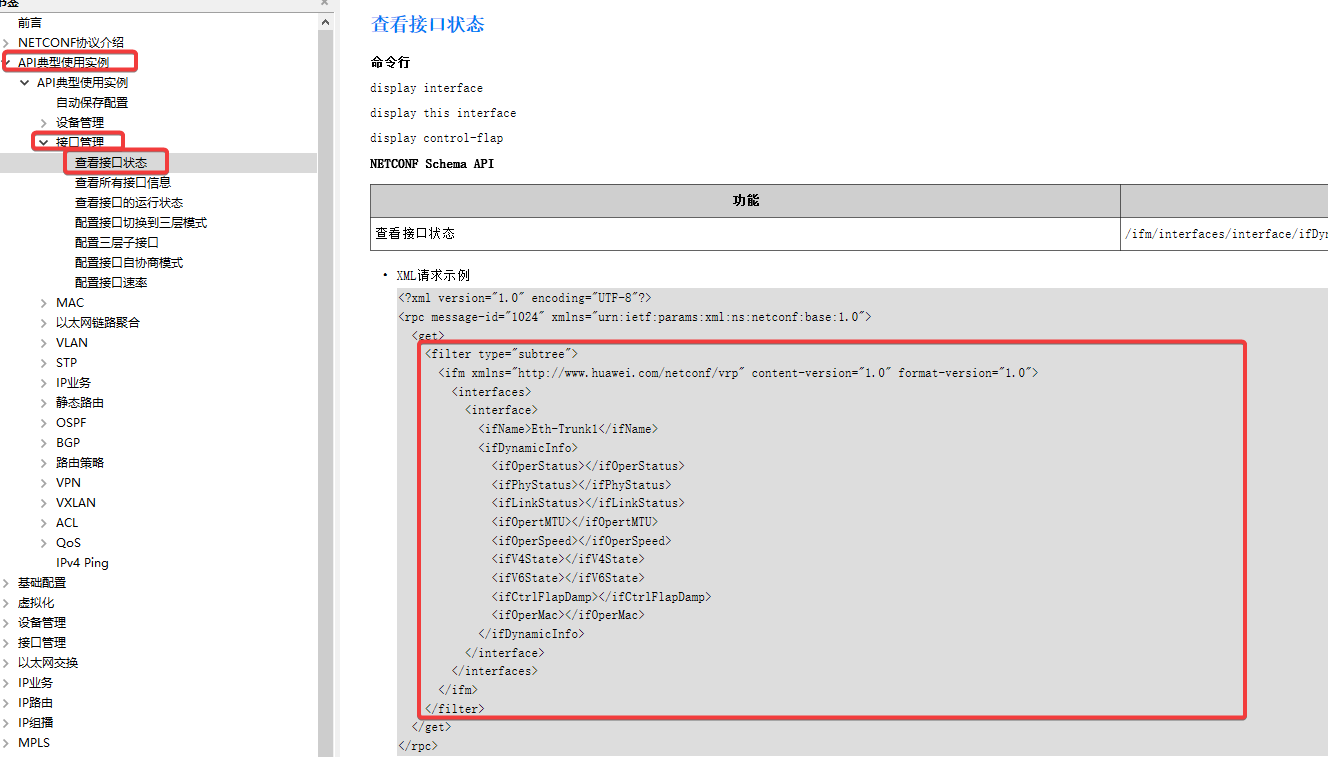Click the "display this interface" command
The width and height of the screenshot is (1328, 757).
pyautogui.click(x=443, y=113)
